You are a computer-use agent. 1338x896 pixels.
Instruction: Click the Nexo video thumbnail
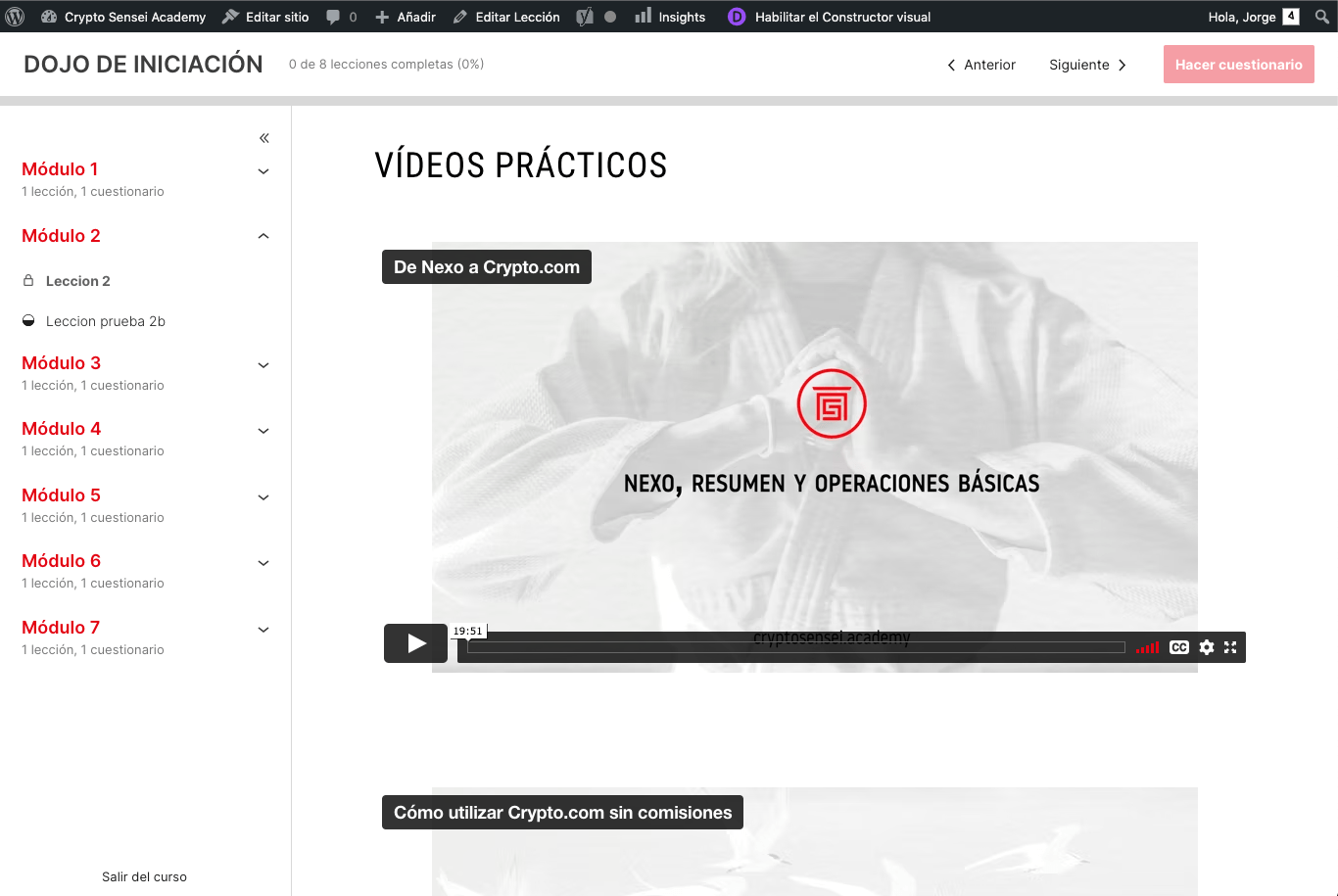click(x=815, y=456)
